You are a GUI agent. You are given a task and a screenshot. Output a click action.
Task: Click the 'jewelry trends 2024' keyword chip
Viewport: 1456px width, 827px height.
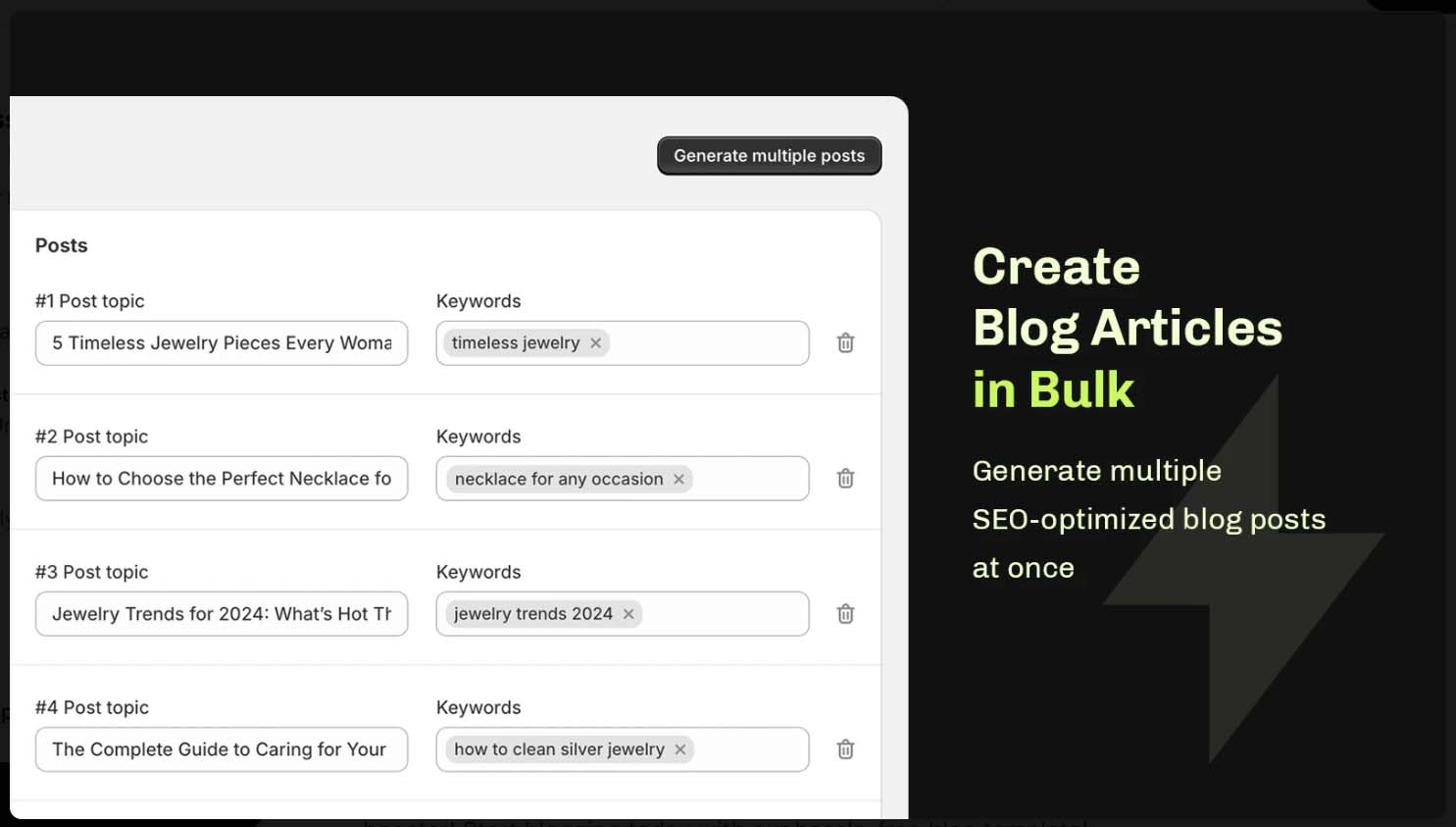click(534, 613)
